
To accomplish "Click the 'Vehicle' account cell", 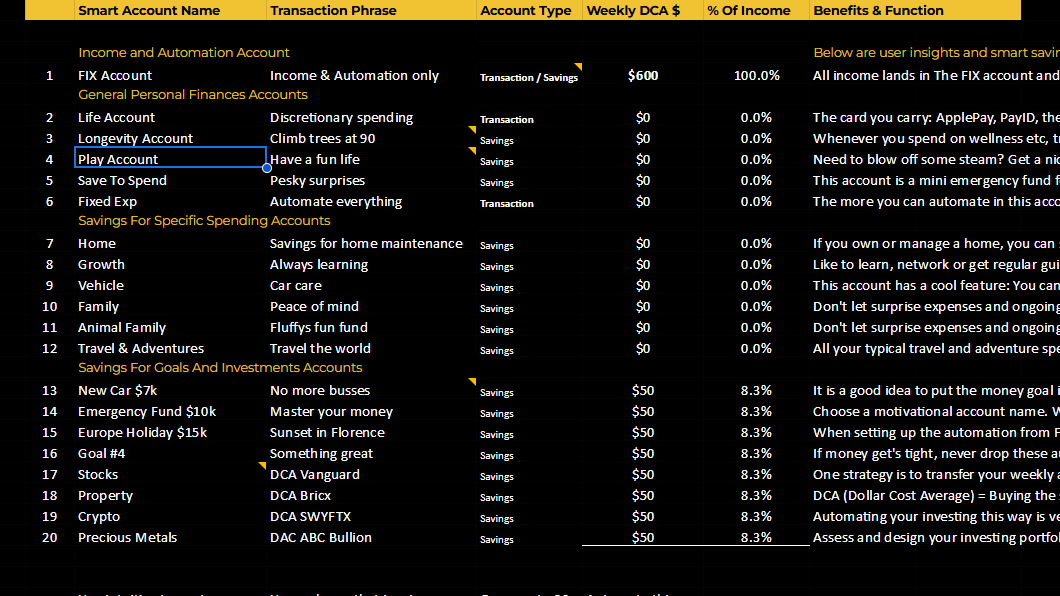I will (x=170, y=285).
